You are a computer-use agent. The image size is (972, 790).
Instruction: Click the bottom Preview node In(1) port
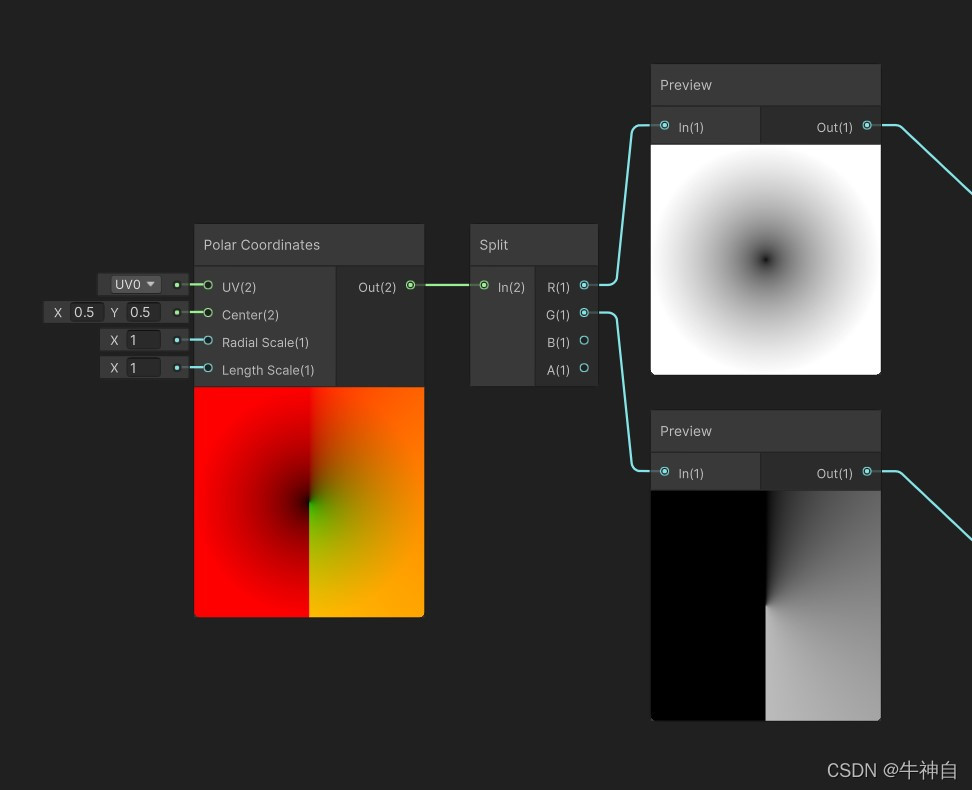coord(665,471)
